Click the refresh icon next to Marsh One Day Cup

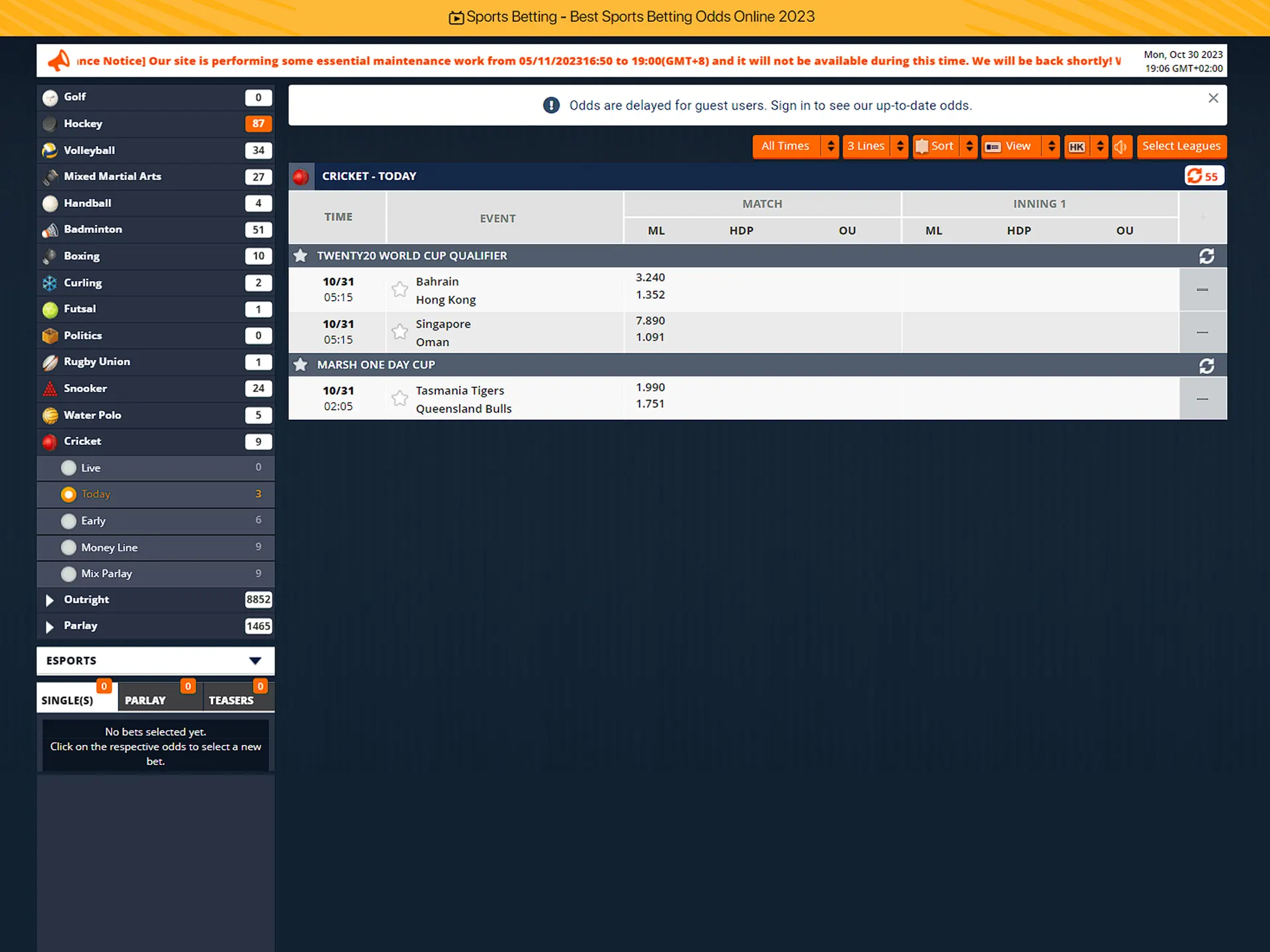click(x=1208, y=365)
